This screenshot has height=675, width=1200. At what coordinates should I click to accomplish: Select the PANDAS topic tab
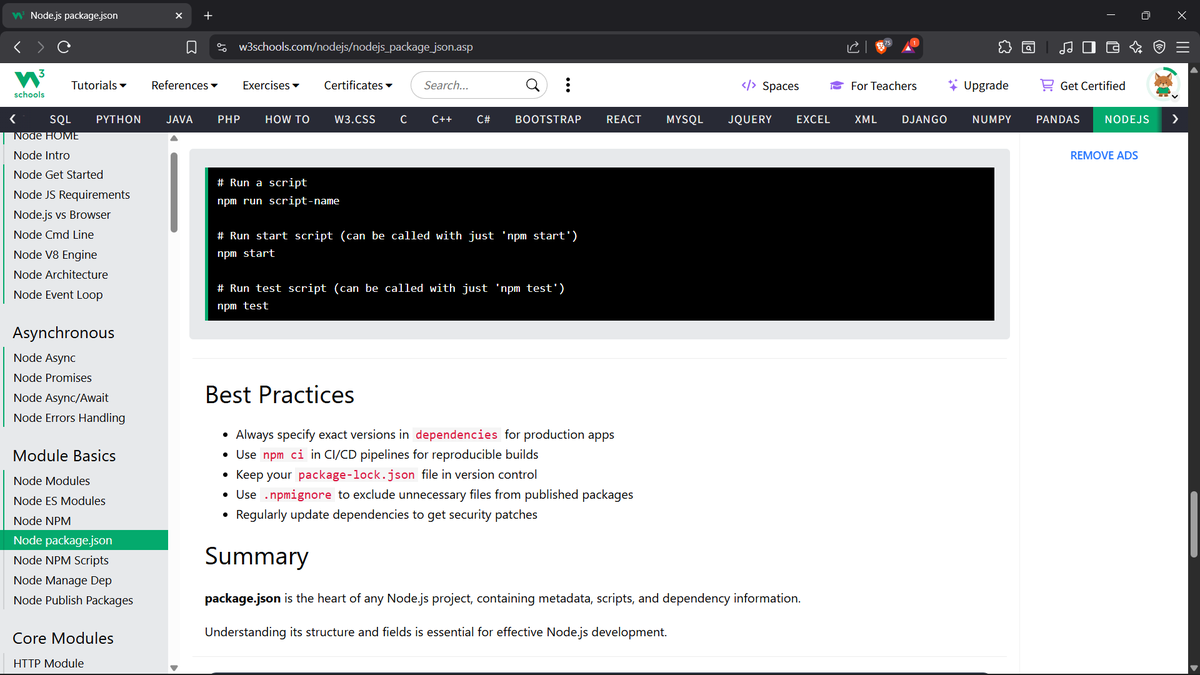pyautogui.click(x=1058, y=119)
